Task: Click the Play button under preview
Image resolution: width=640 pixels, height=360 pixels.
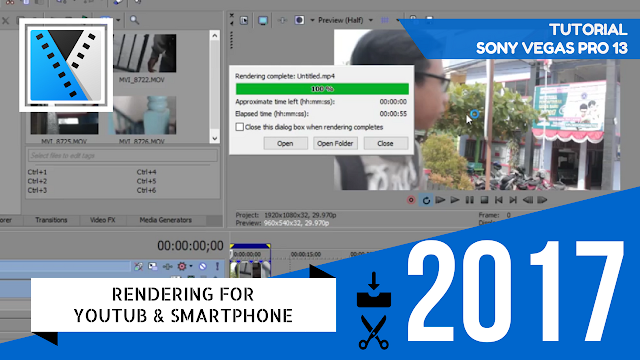Action: click(x=455, y=200)
